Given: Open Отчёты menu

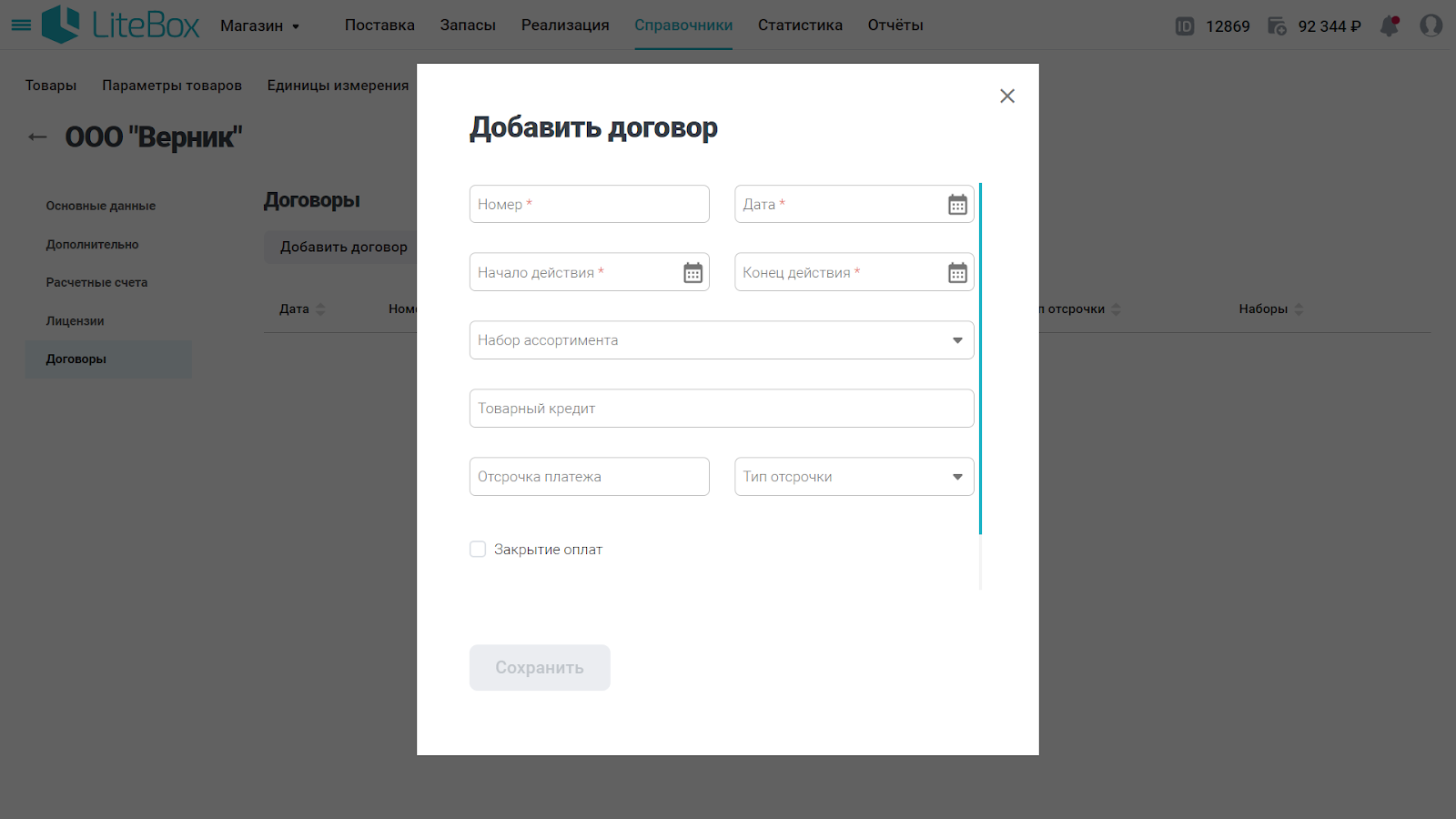Looking at the screenshot, I should point(895,25).
